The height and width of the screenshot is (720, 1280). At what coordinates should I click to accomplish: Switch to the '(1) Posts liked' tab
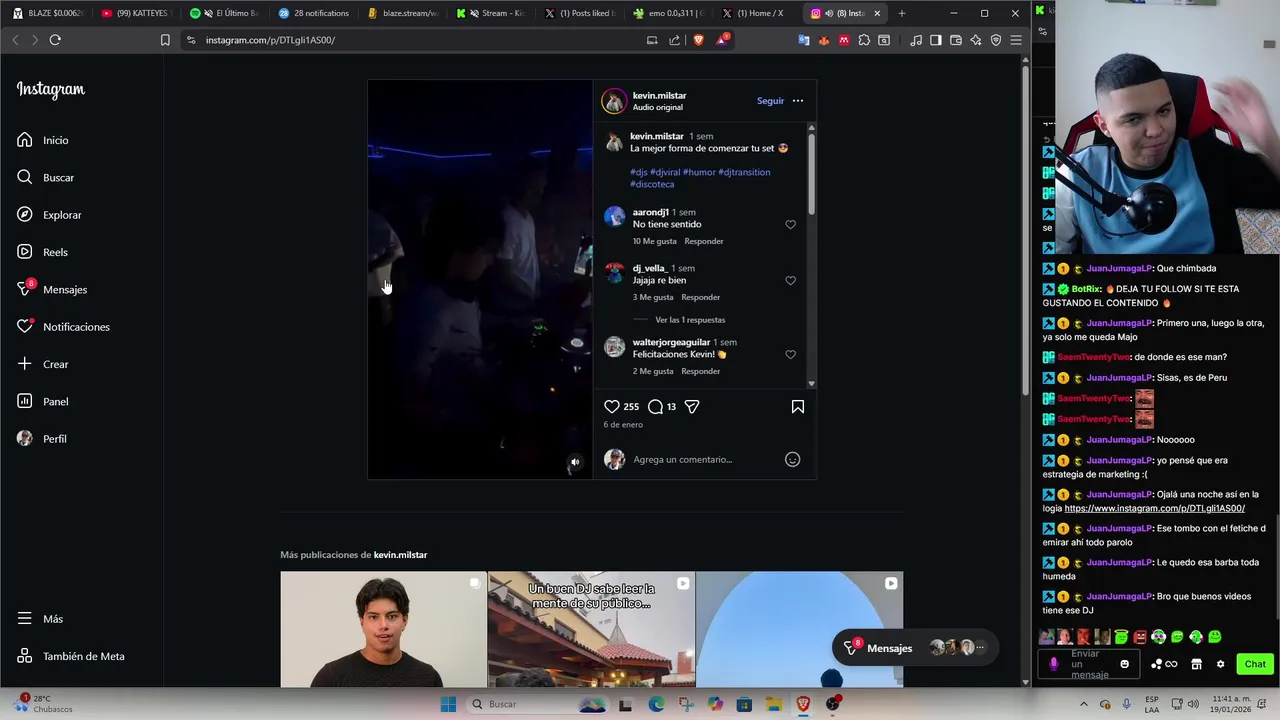point(580,13)
